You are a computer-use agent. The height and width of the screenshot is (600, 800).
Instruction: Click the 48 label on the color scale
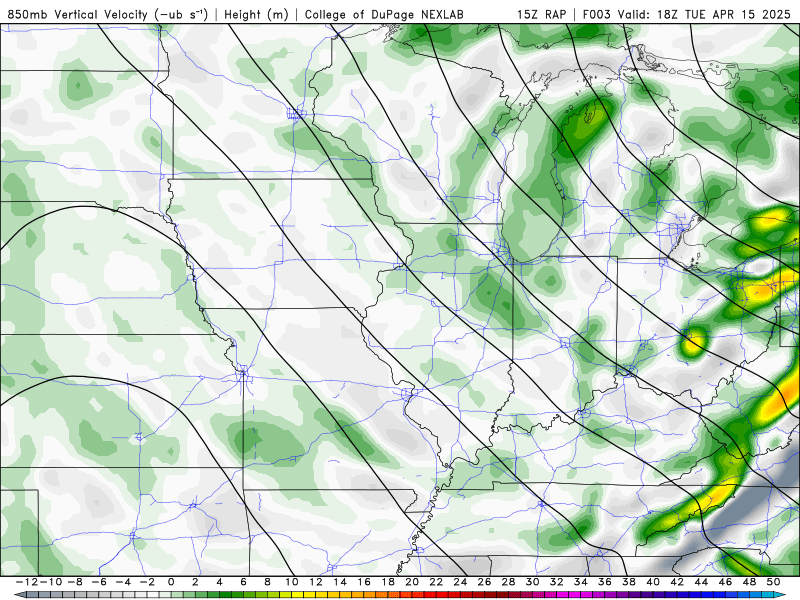click(749, 582)
